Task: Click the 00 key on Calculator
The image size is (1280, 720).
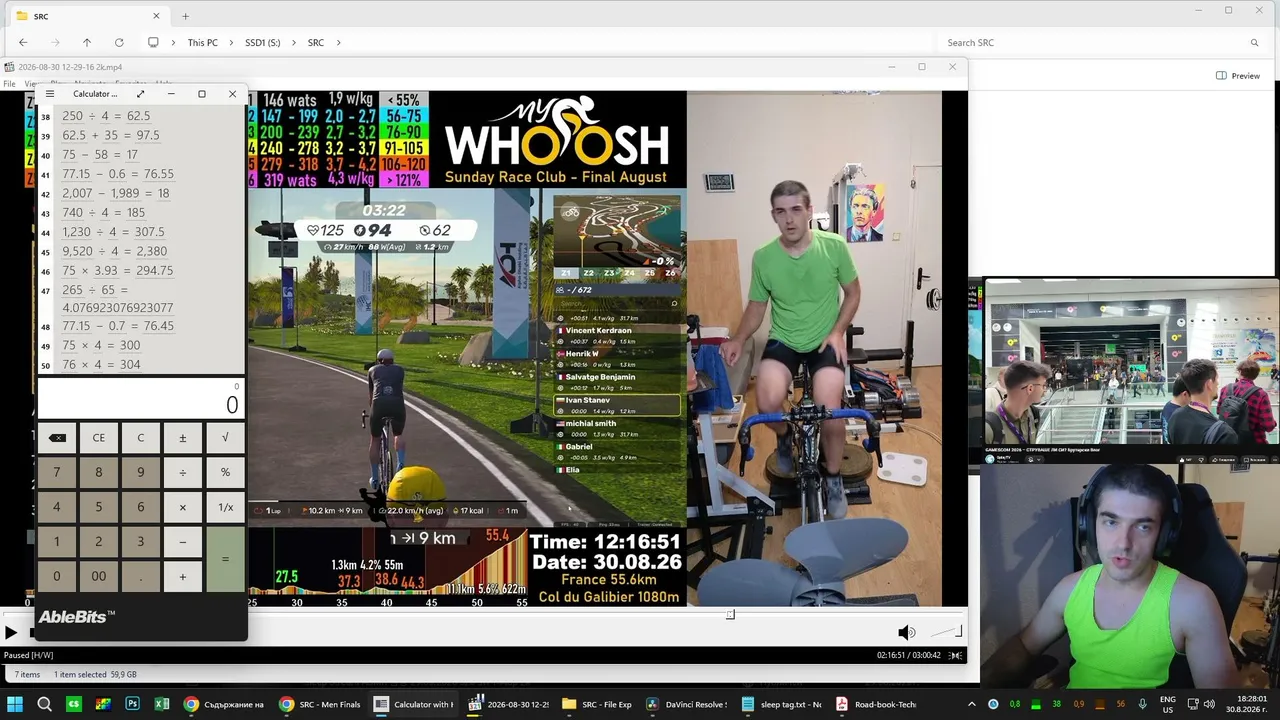Action: point(99,576)
